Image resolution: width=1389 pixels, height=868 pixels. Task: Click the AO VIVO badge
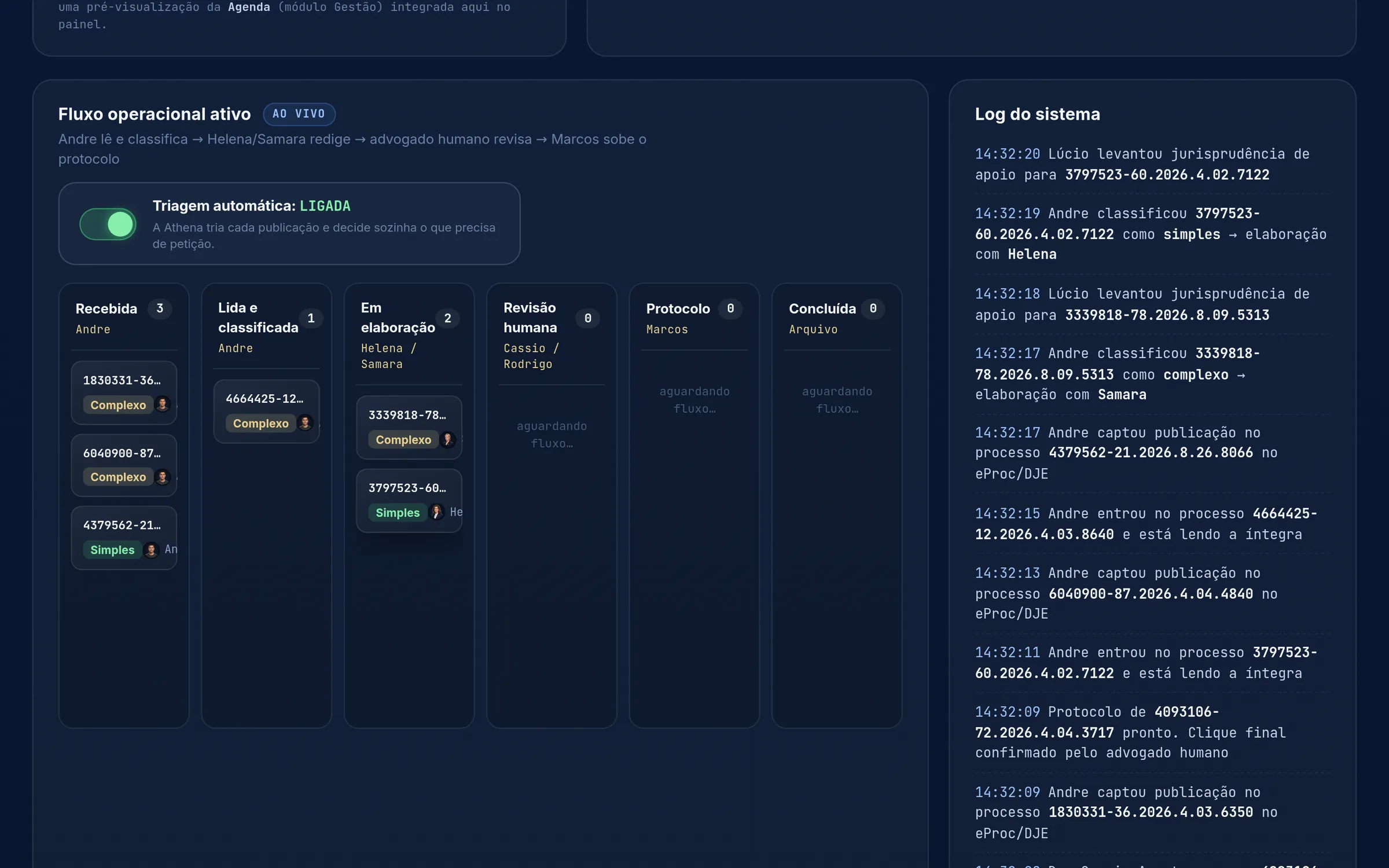pyautogui.click(x=299, y=114)
